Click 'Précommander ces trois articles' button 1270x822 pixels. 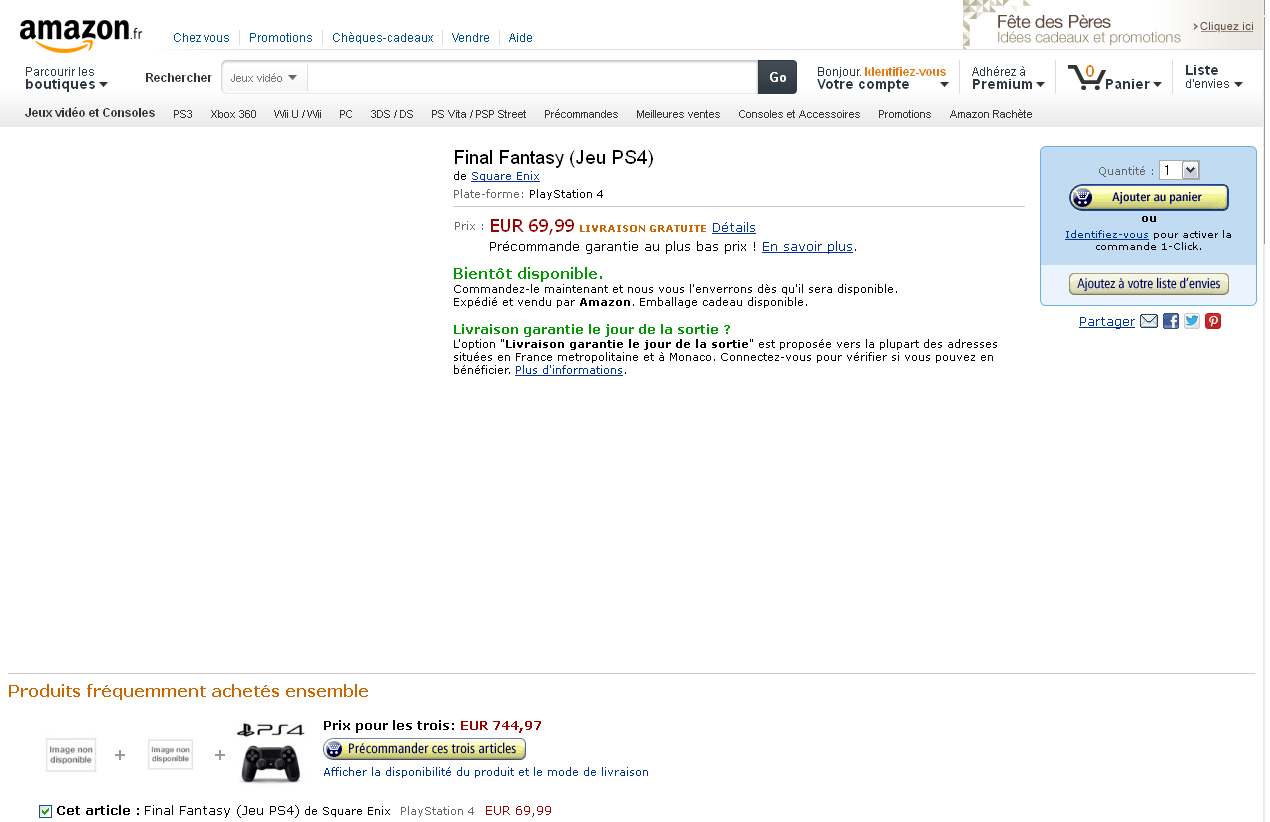425,749
